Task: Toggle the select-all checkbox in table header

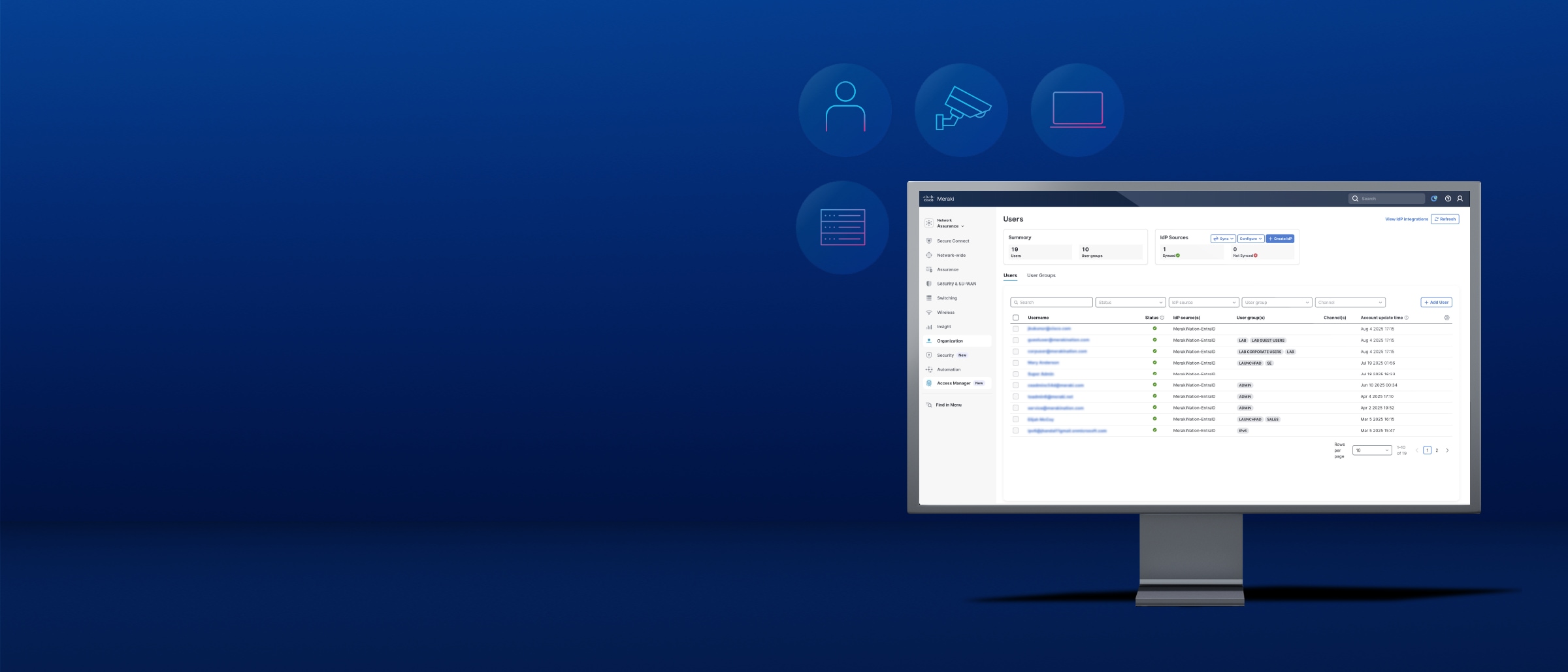Action: tap(1017, 317)
